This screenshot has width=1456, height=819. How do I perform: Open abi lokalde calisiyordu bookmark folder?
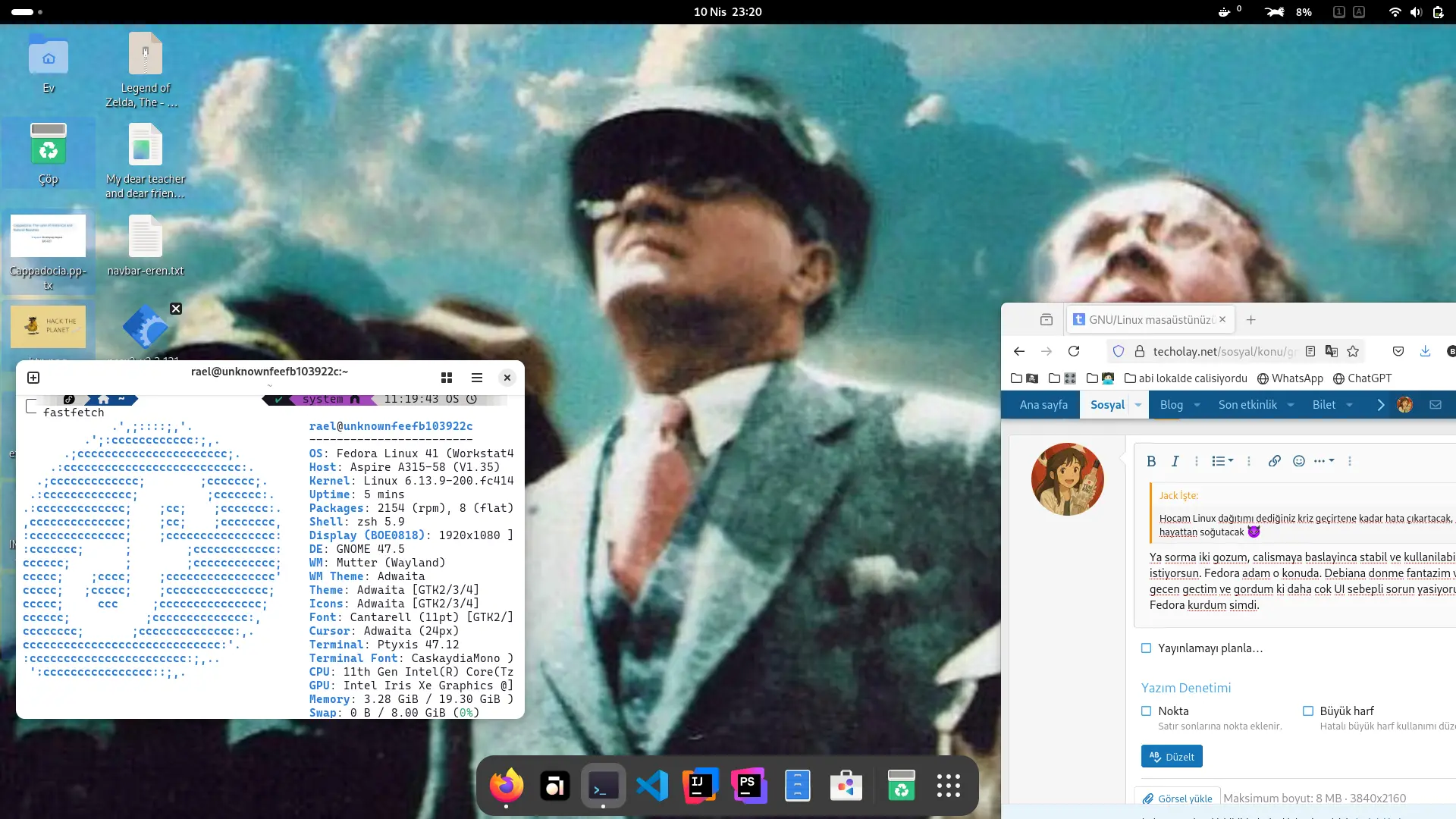[1185, 378]
